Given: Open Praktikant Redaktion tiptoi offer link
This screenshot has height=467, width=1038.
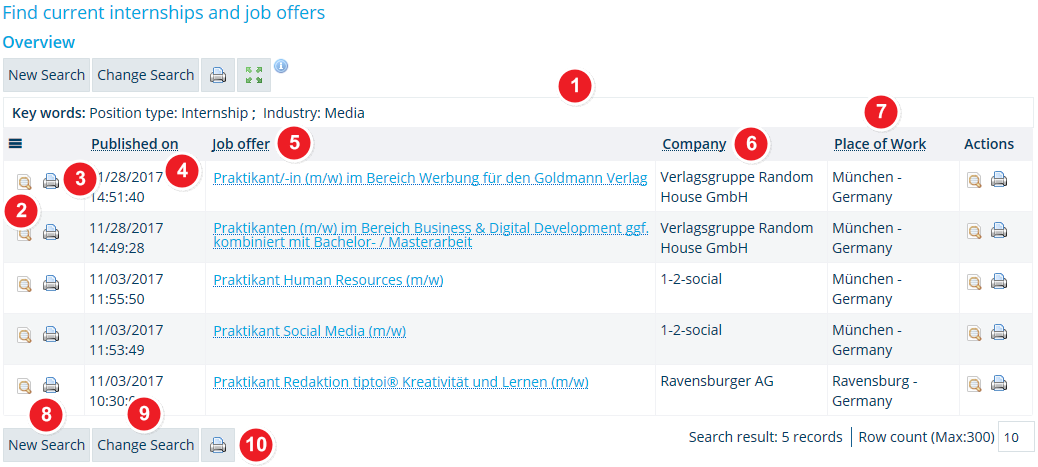Looking at the screenshot, I should [401, 382].
